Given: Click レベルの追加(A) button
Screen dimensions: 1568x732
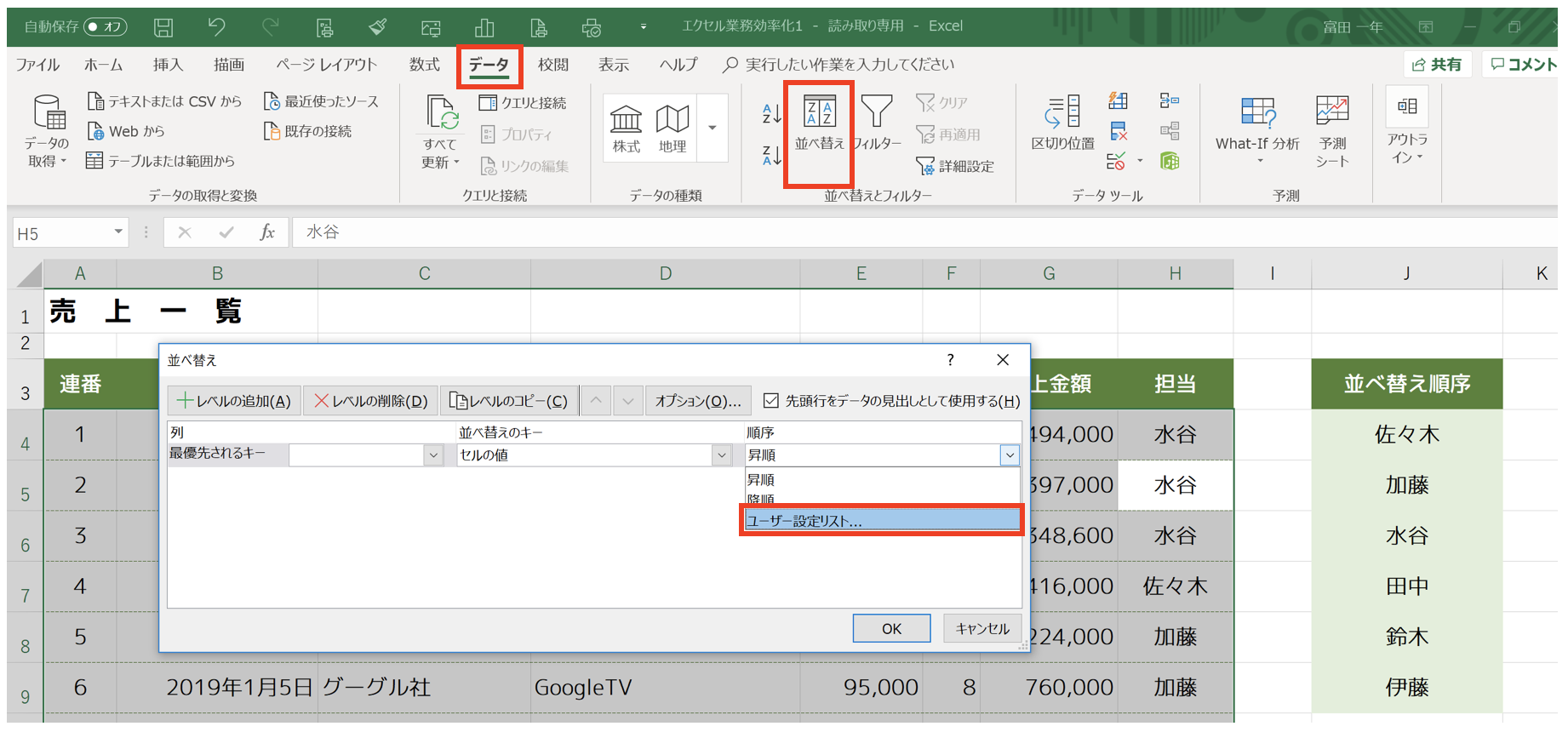Looking at the screenshot, I should 234,400.
